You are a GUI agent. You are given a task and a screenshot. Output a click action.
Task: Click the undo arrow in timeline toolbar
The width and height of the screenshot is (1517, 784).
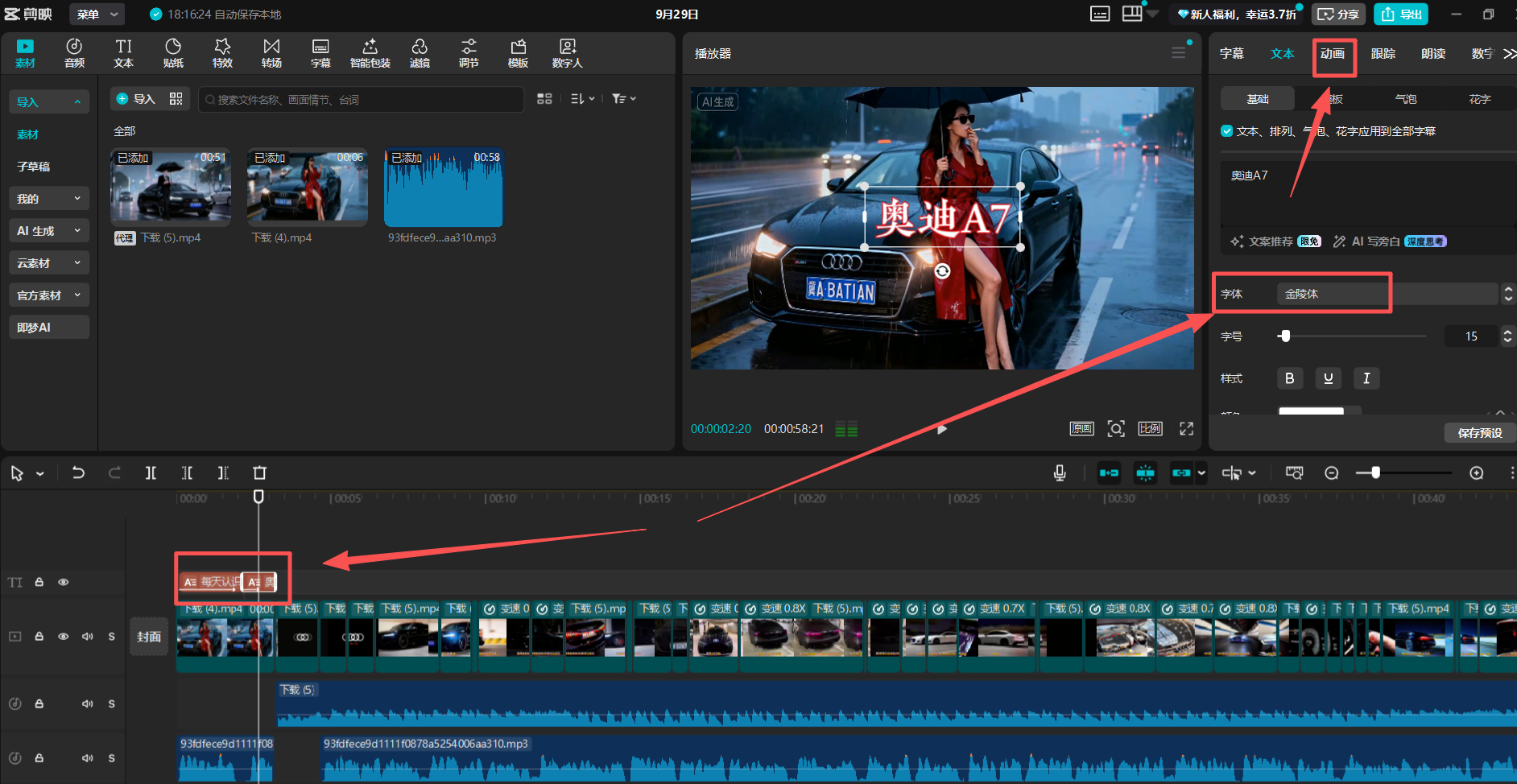78,473
